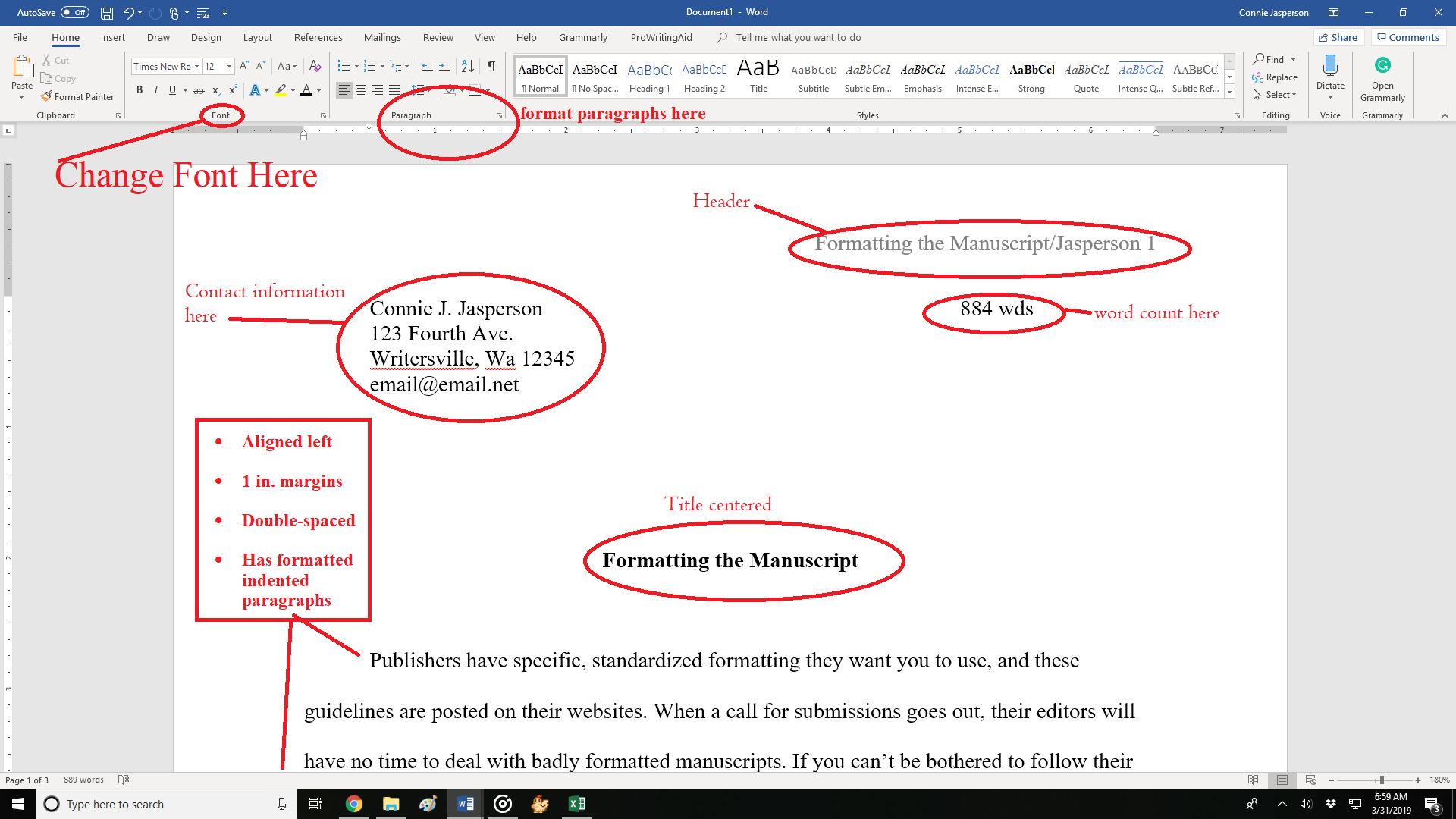The height and width of the screenshot is (819, 1456).
Task: Enable the Subscript option
Action: click(x=216, y=90)
